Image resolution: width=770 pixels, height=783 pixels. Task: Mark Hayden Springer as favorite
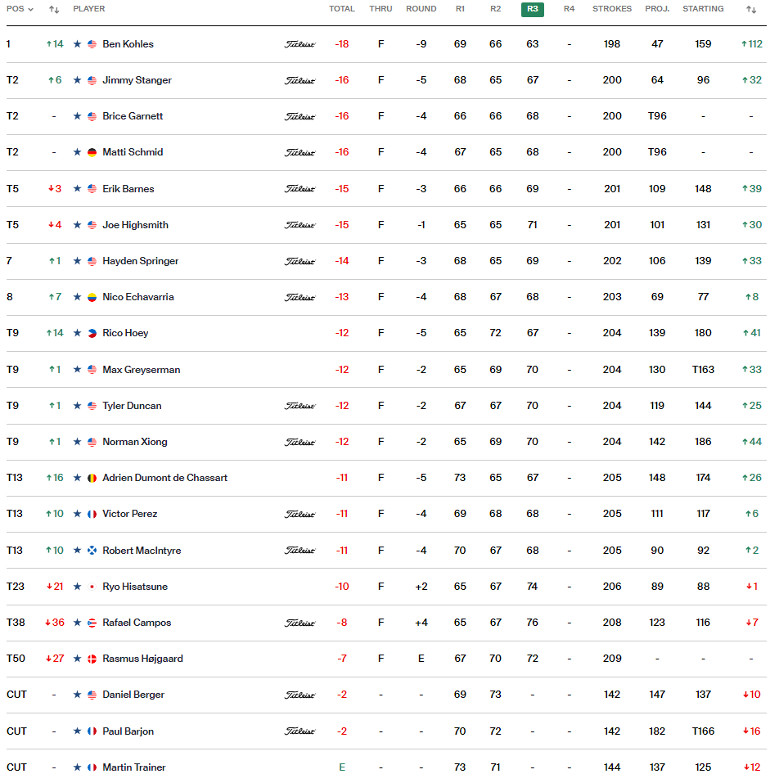(x=77, y=261)
